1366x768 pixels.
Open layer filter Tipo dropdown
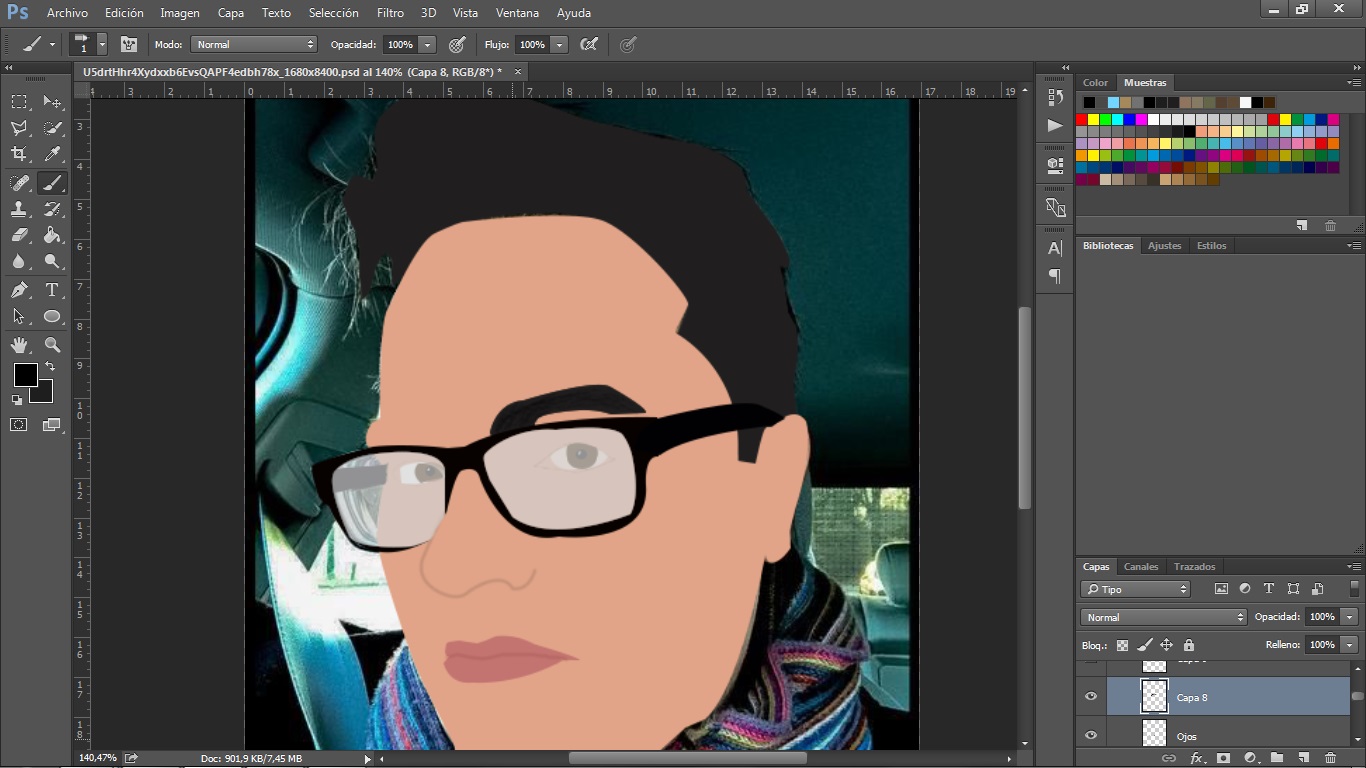[x=1136, y=589]
